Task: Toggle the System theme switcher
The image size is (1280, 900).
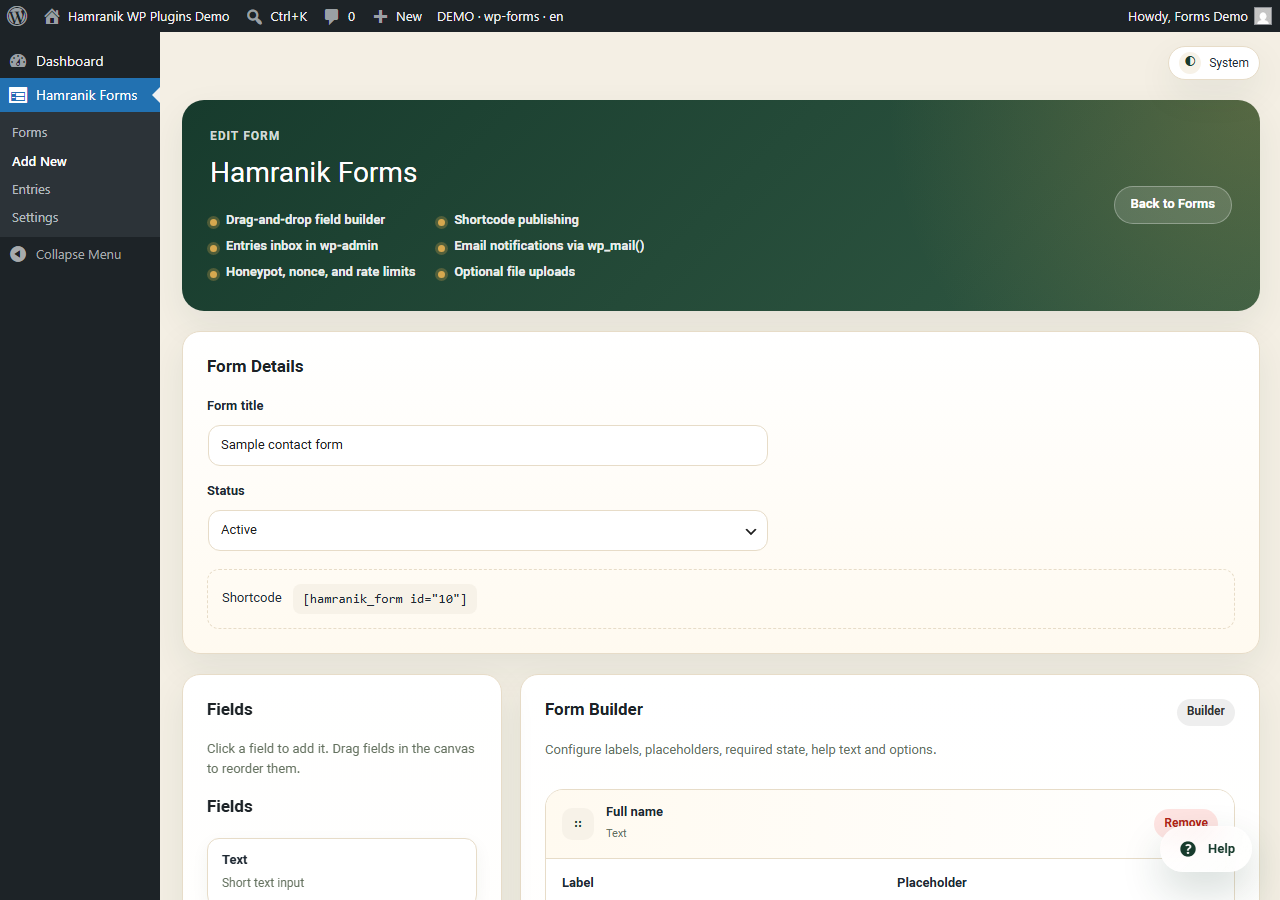Action: click(1214, 62)
